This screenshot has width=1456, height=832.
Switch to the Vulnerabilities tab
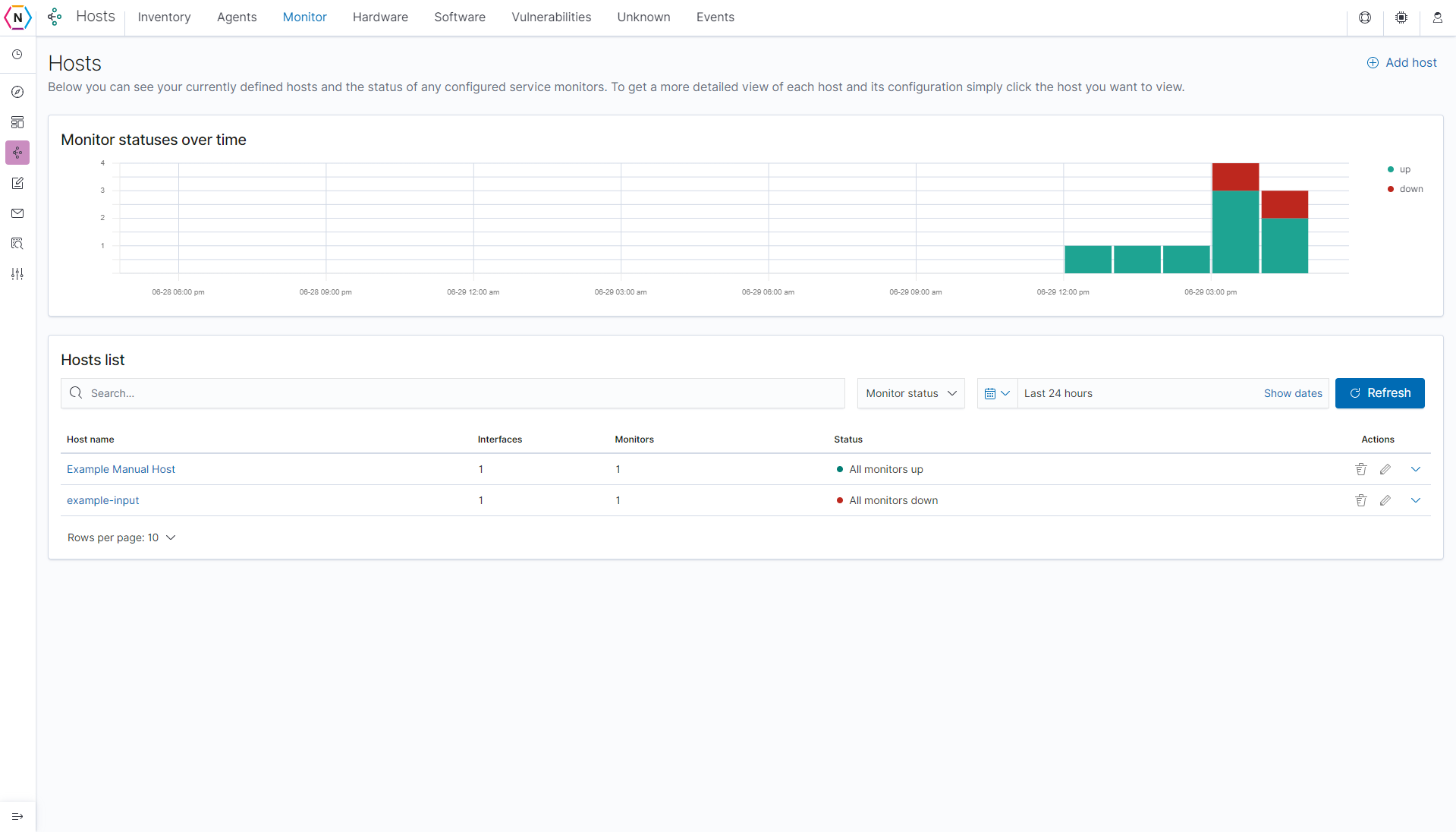coord(552,17)
